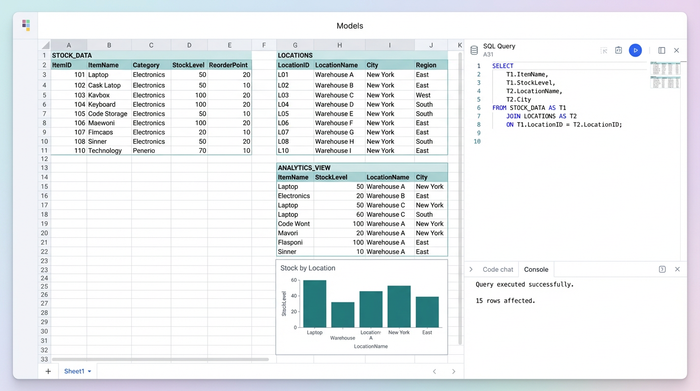
Task: Close the SQL Query panel
Action: 676,50
